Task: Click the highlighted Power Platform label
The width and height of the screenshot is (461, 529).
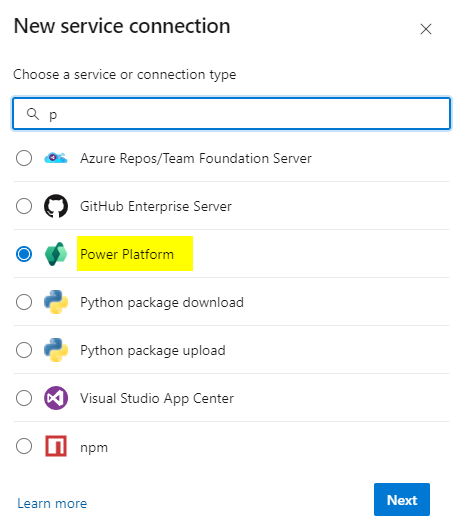Action: (x=127, y=254)
